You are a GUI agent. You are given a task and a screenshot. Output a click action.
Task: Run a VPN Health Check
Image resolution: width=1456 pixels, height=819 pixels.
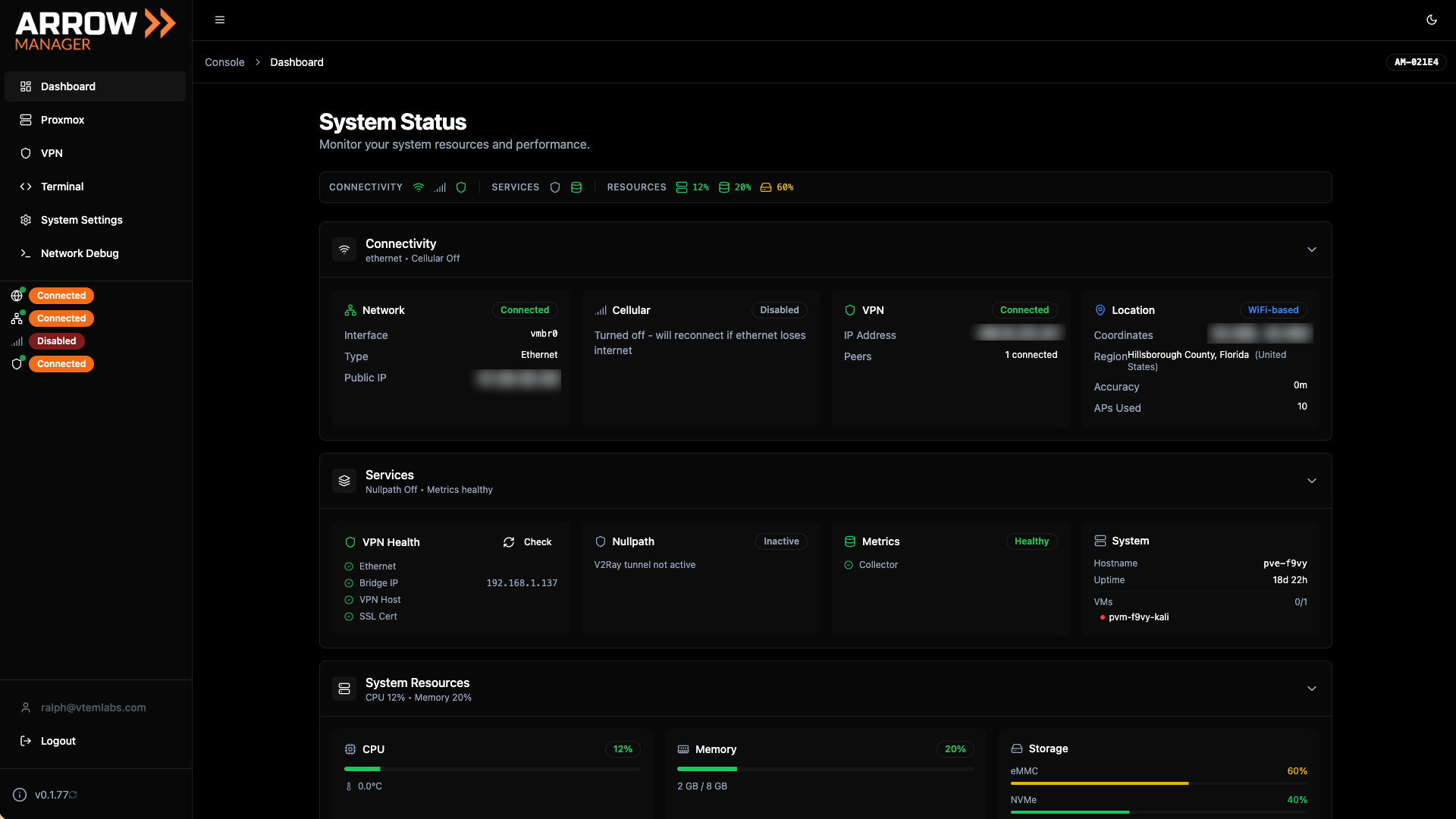tap(528, 542)
